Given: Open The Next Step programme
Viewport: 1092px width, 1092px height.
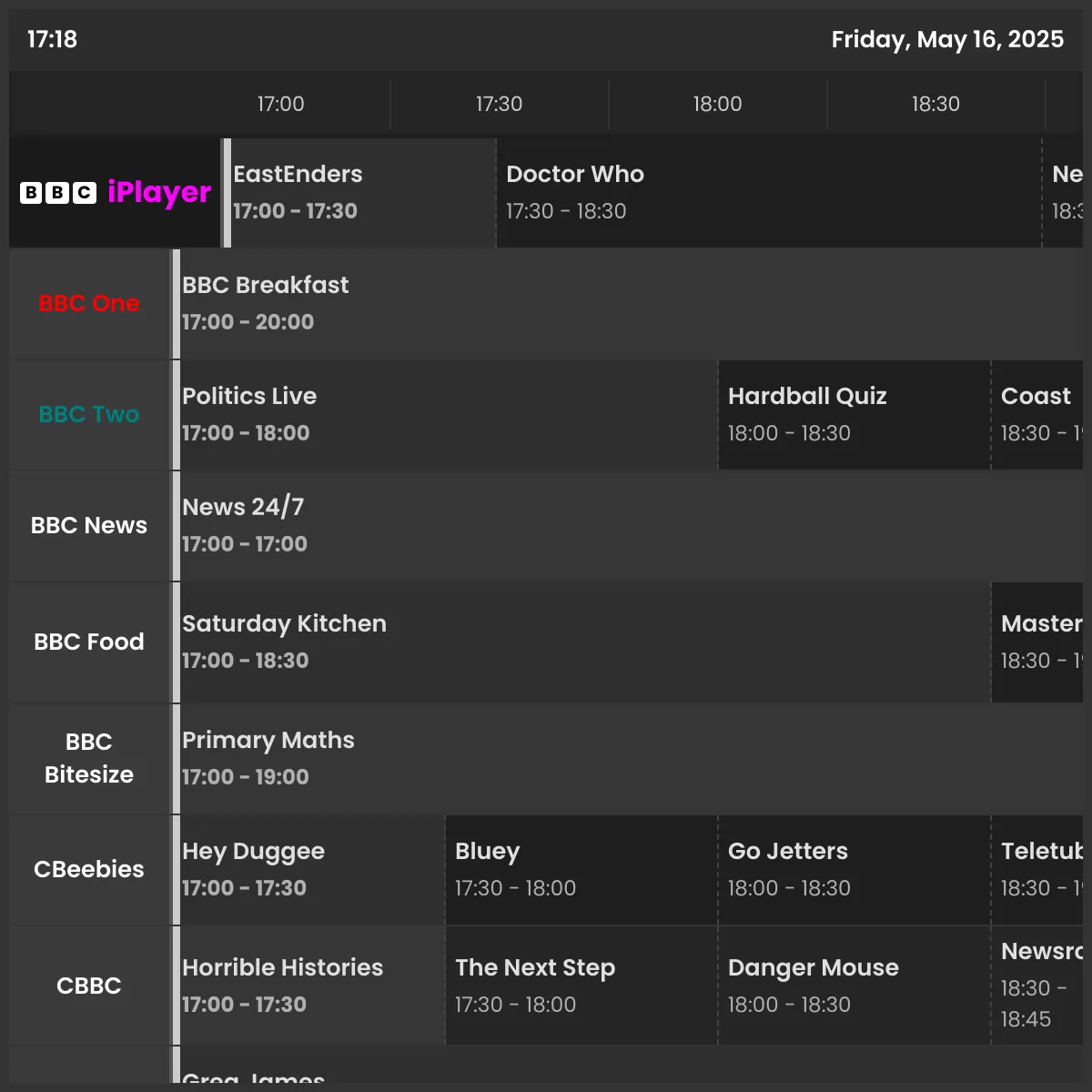Looking at the screenshot, I should coord(581,986).
